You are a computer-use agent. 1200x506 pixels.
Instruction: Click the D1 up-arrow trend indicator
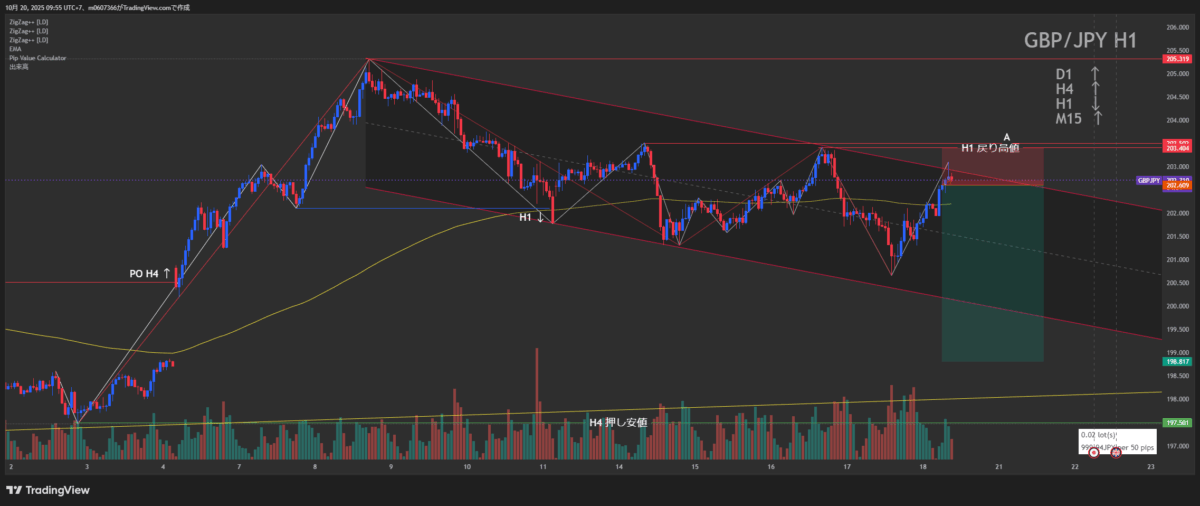pos(1095,74)
